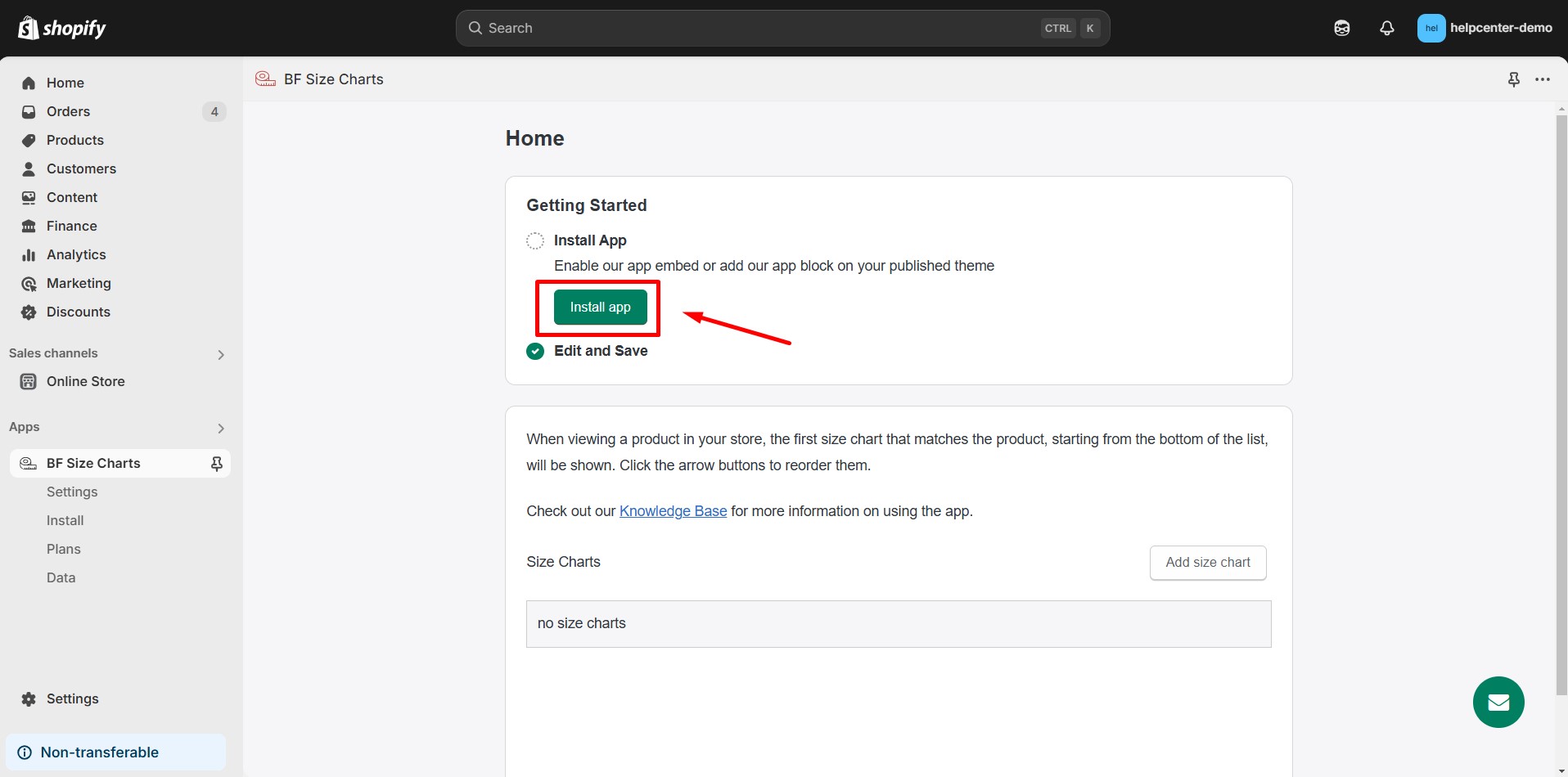
Task: Click the Shopify logo in header
Action: pos(62,29)
